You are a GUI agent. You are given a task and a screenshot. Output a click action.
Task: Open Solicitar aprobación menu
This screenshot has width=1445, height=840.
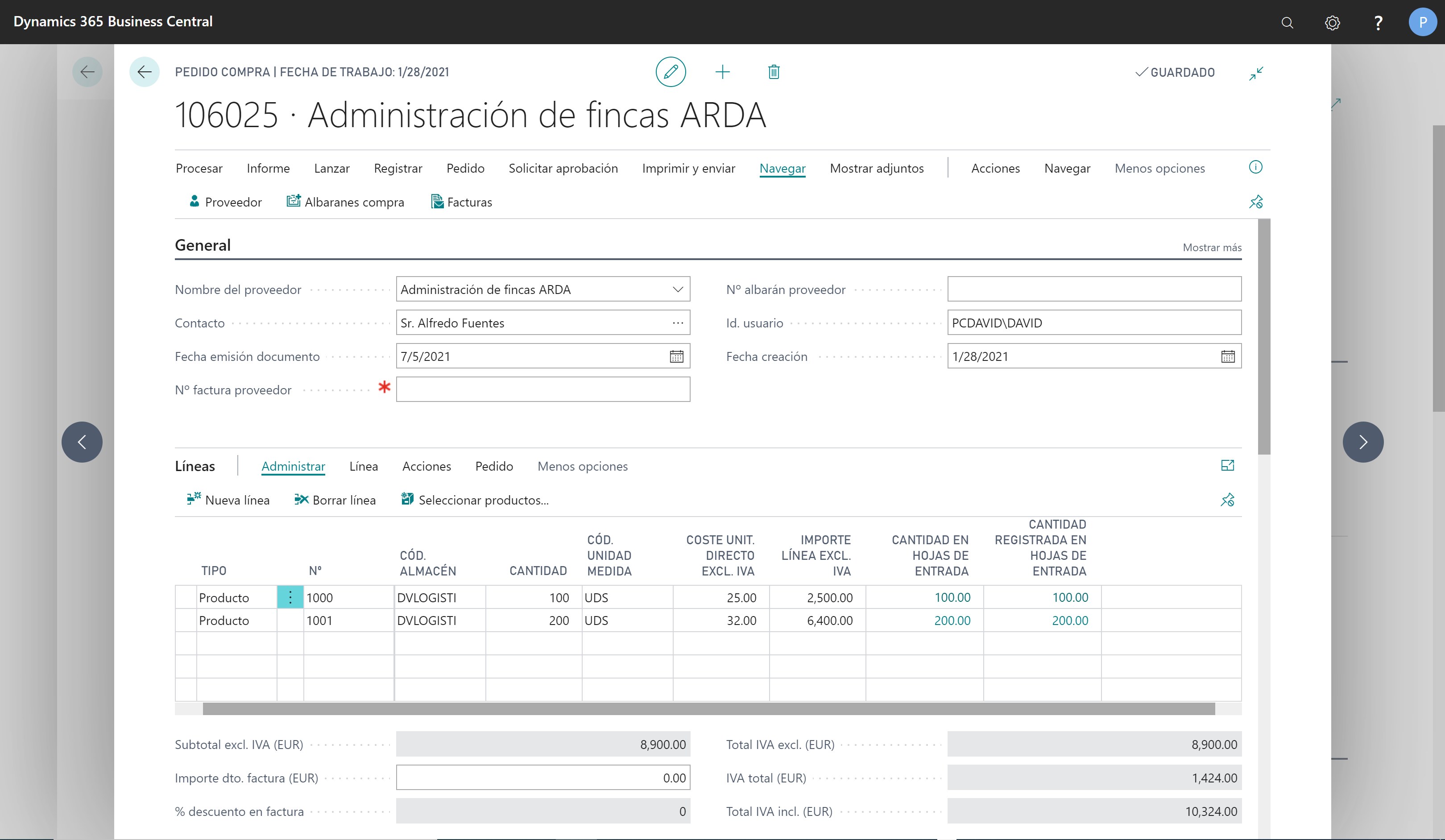563,168
